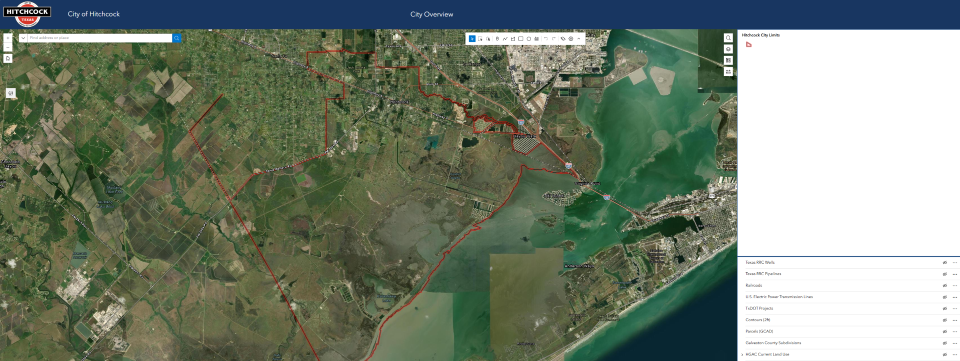Toggle visibility of the Contours (2ft) layer
Viewport: 960px width, 361px height.
(x=945, y=320)
